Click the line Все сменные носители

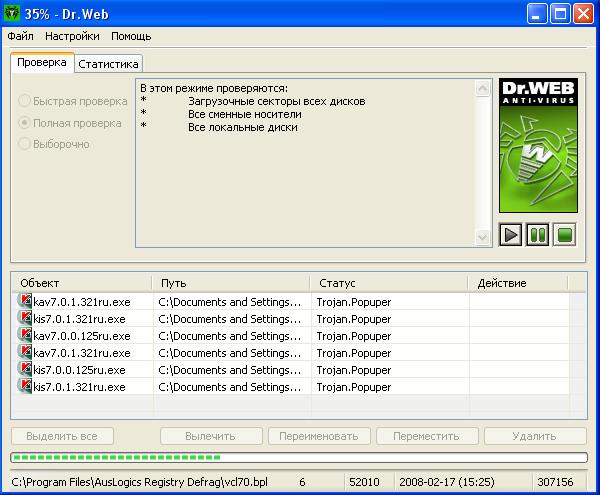pos(245,114)
